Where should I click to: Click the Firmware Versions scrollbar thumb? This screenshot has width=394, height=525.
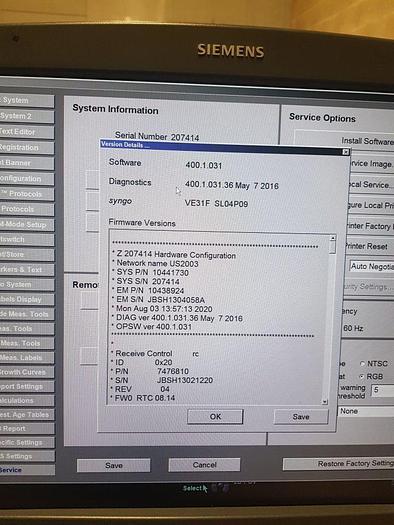(332, 247)
